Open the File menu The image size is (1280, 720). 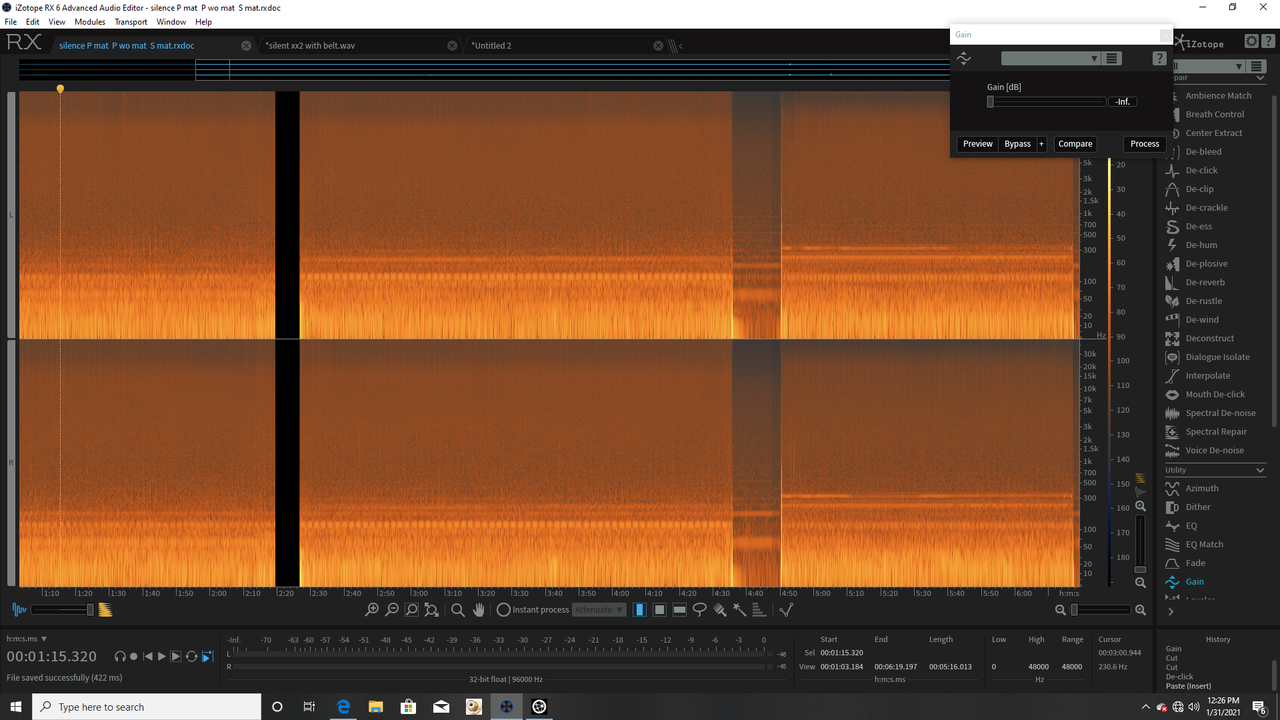point(11,22)
